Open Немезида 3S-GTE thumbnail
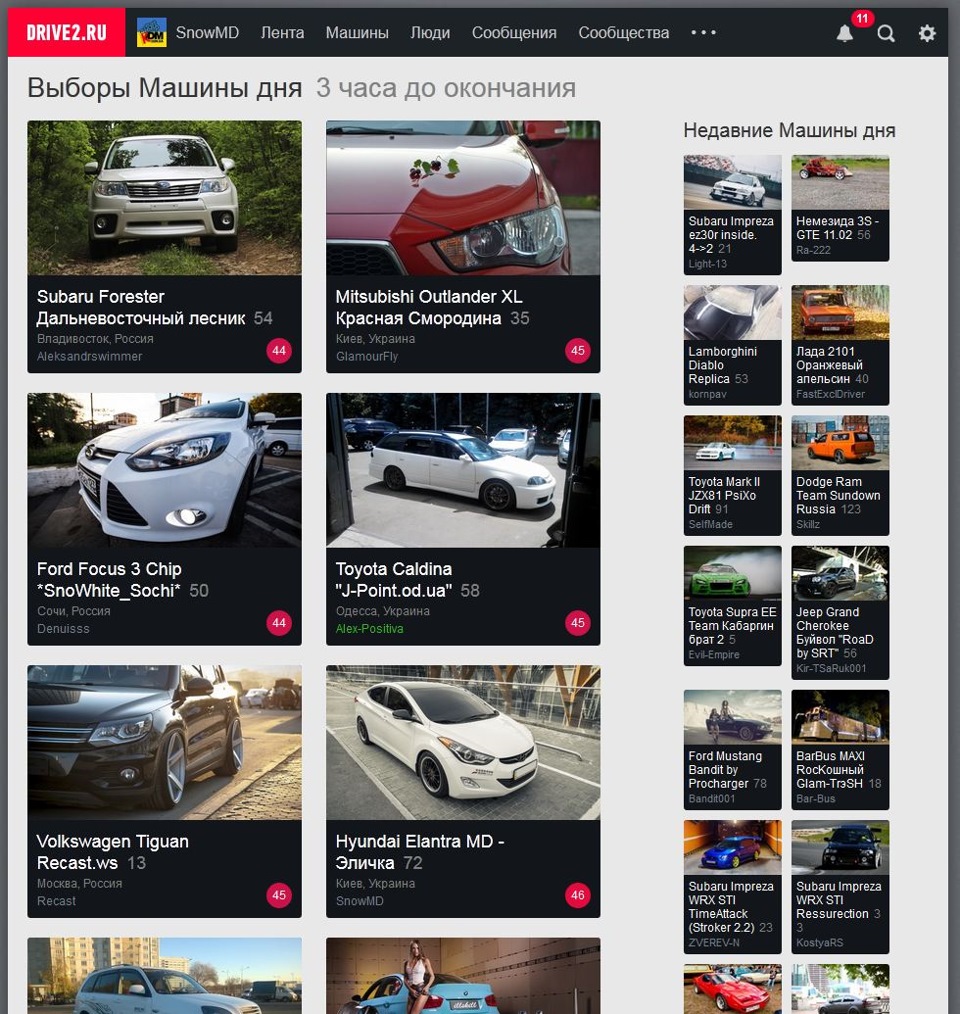The width and height of the screenshot is (960, 1014). (840, 182)
